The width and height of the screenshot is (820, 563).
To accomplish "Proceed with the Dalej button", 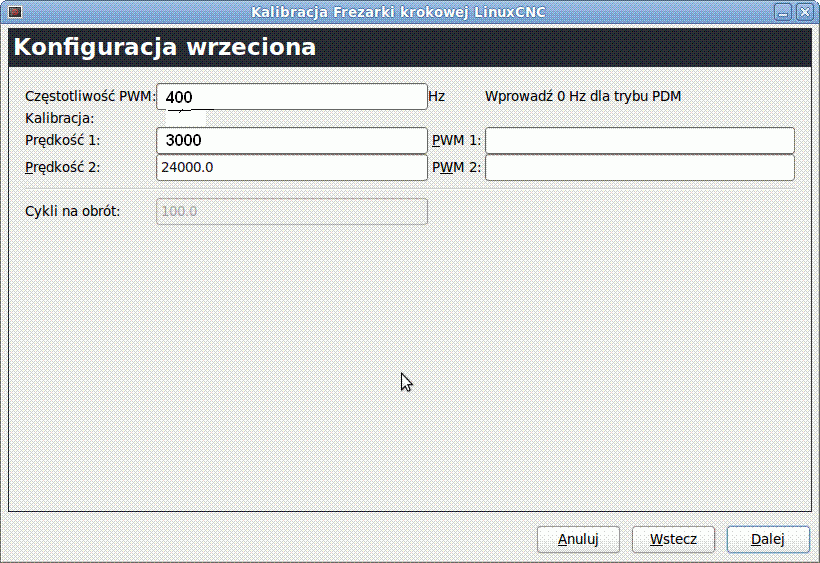I will (x=768, y=539).
